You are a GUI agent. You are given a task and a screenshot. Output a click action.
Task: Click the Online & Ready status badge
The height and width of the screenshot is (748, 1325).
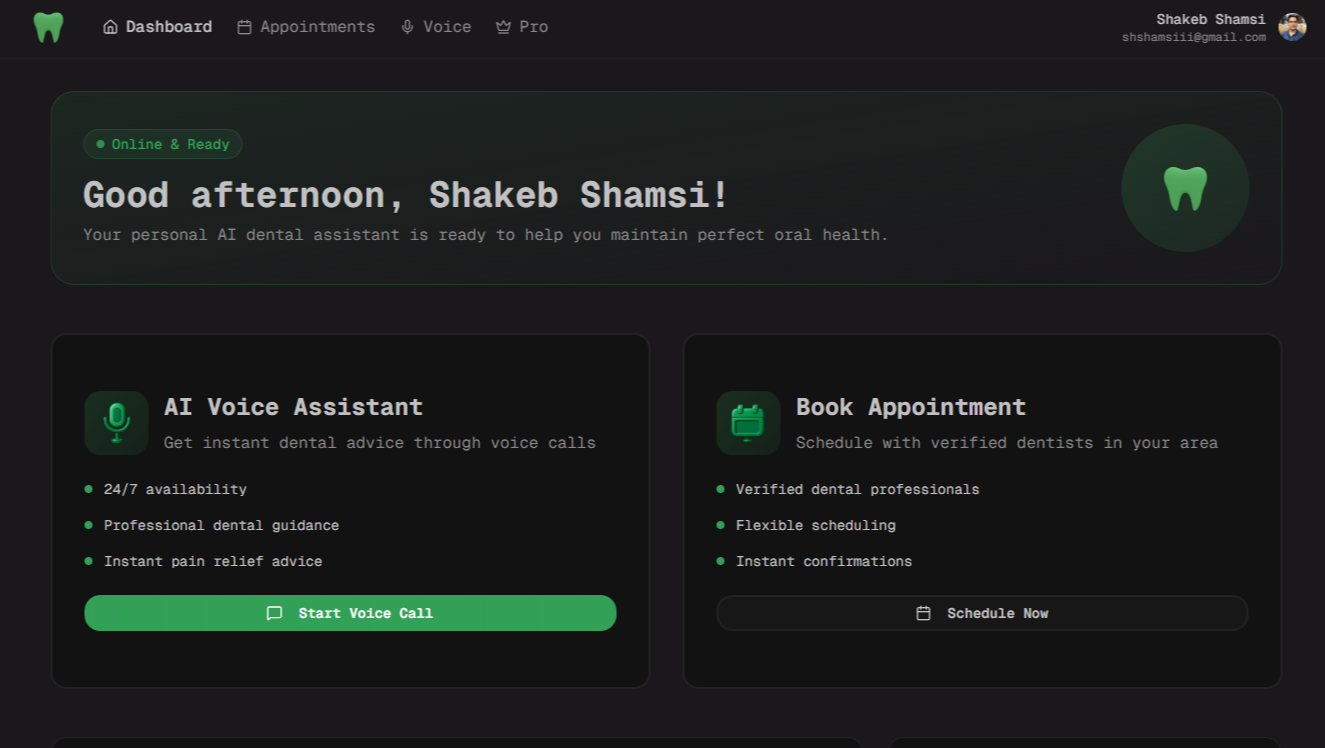coord(163,144)
